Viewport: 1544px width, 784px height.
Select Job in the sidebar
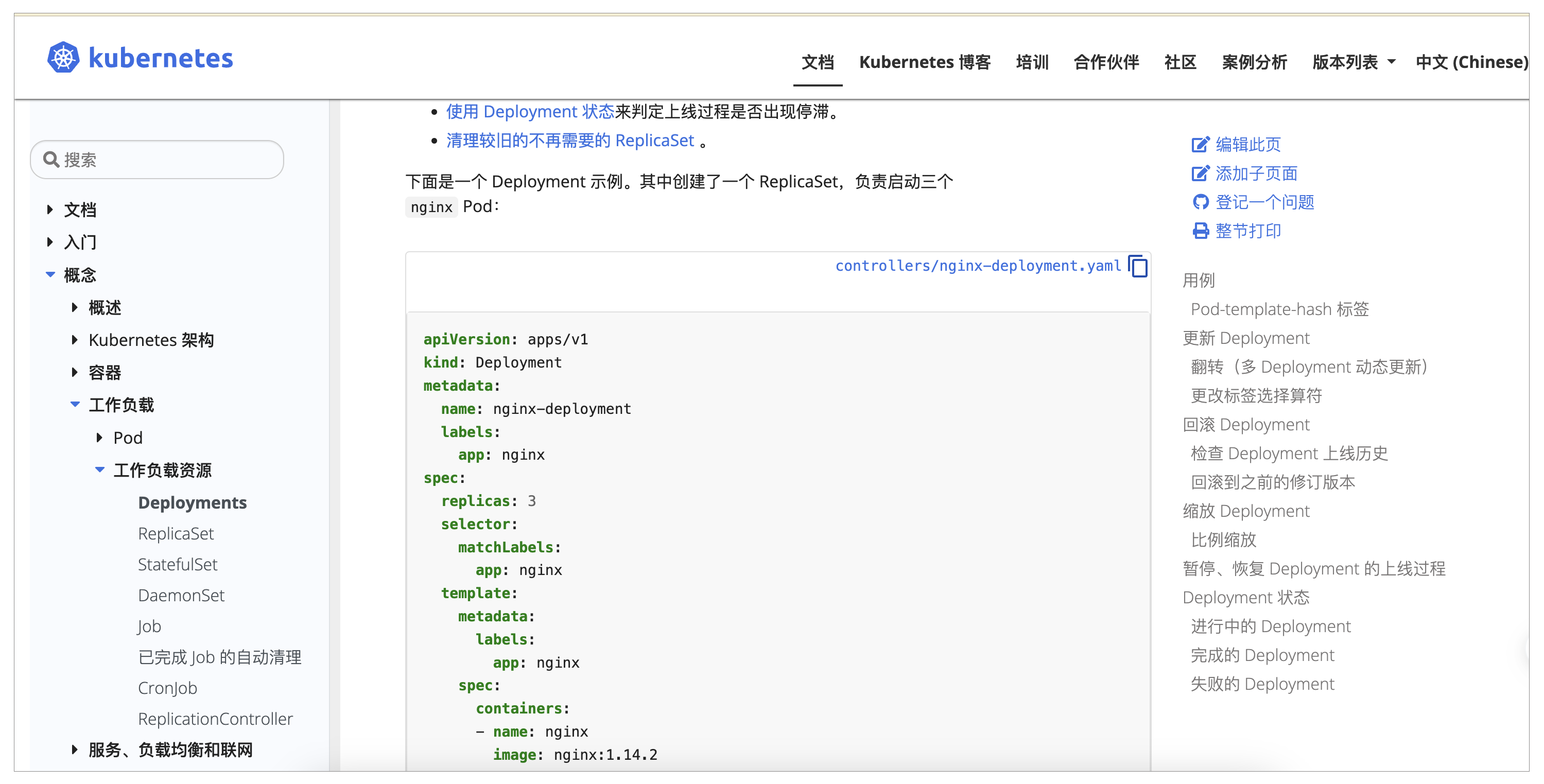pos(149,626)
